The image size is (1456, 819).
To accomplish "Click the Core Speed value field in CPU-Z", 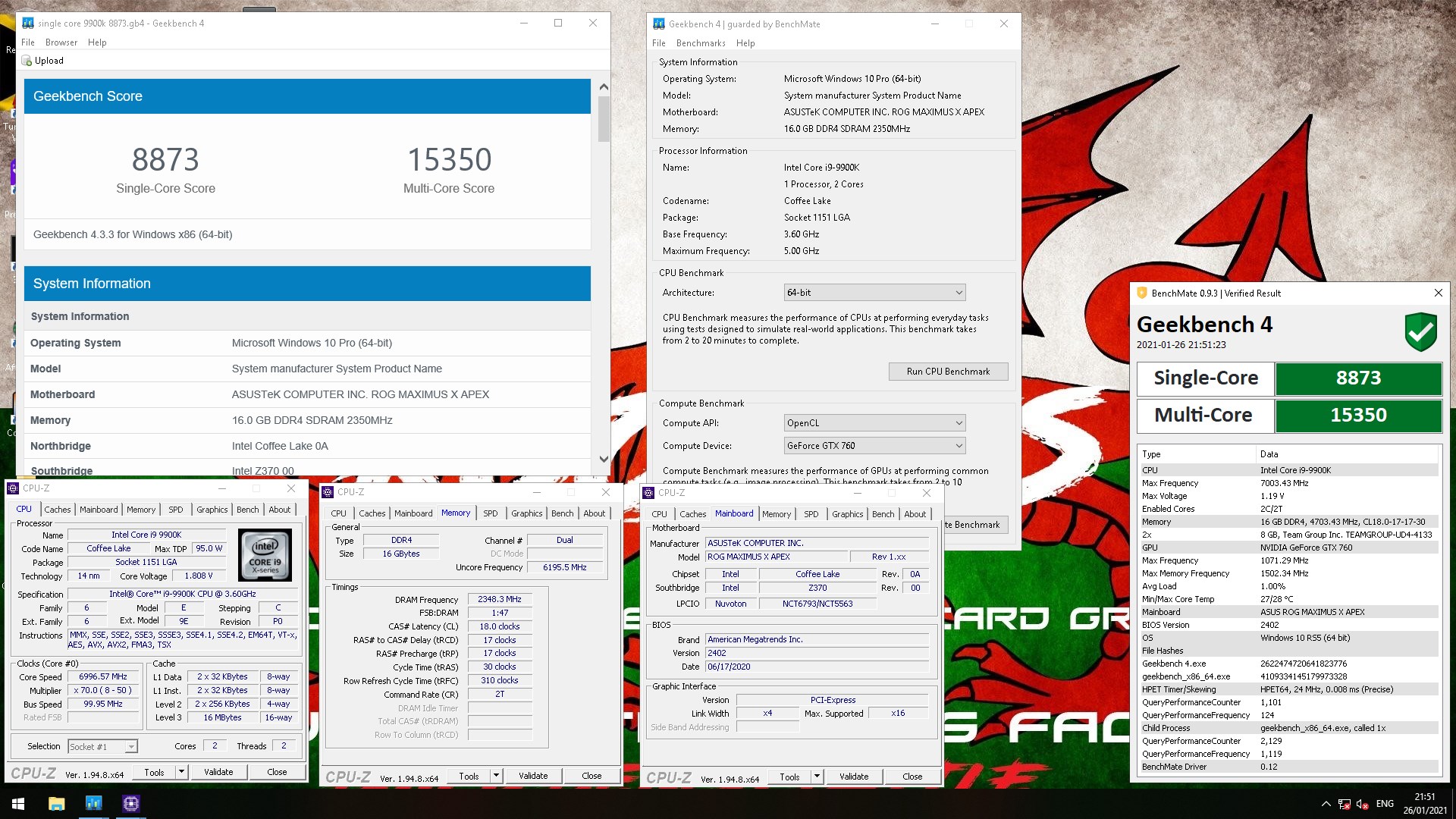I will pyautogui.click(x=103, y=677).
